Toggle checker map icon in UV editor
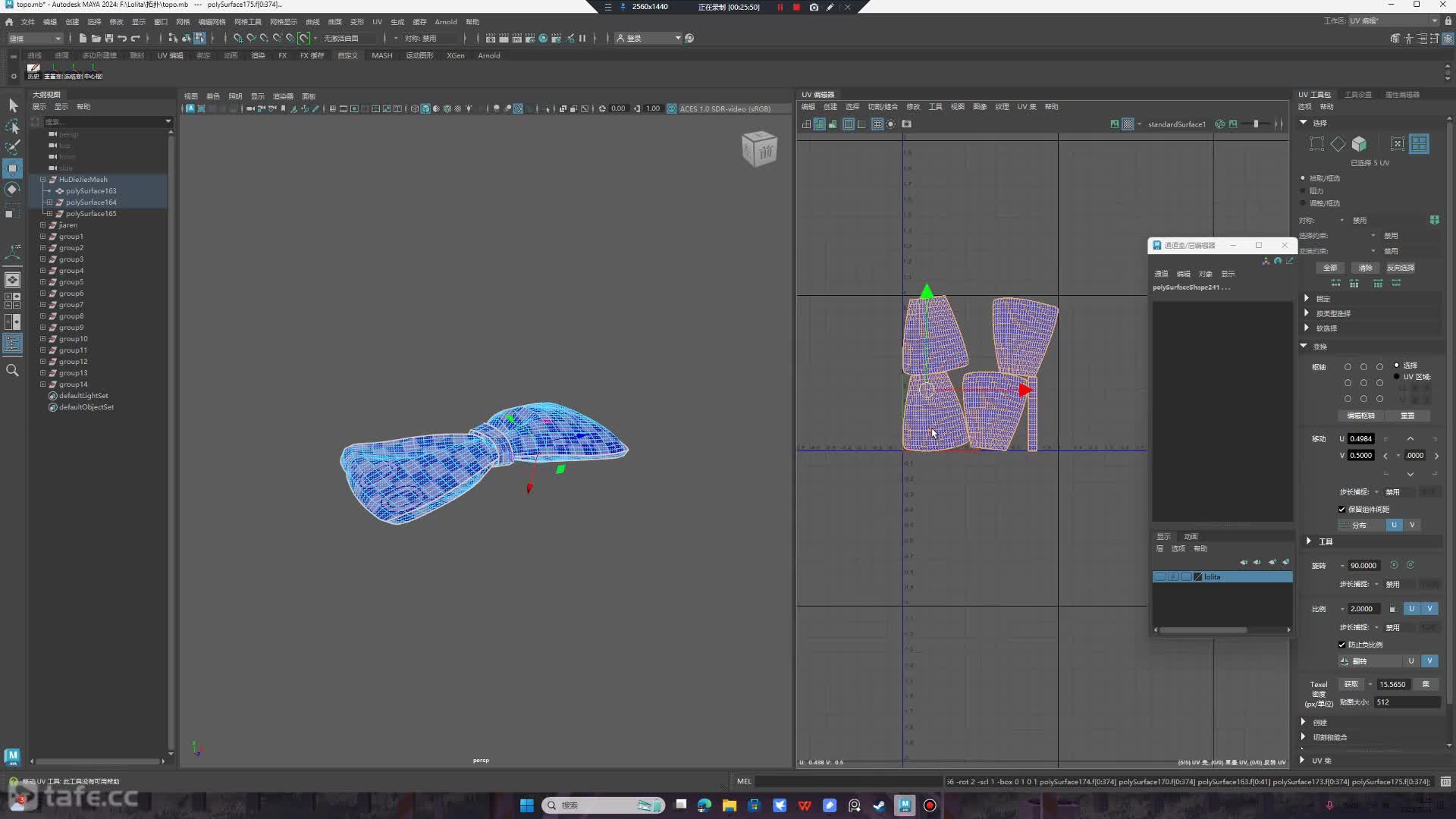This screenshot has height=819, width=1456. coord(1128,124)
